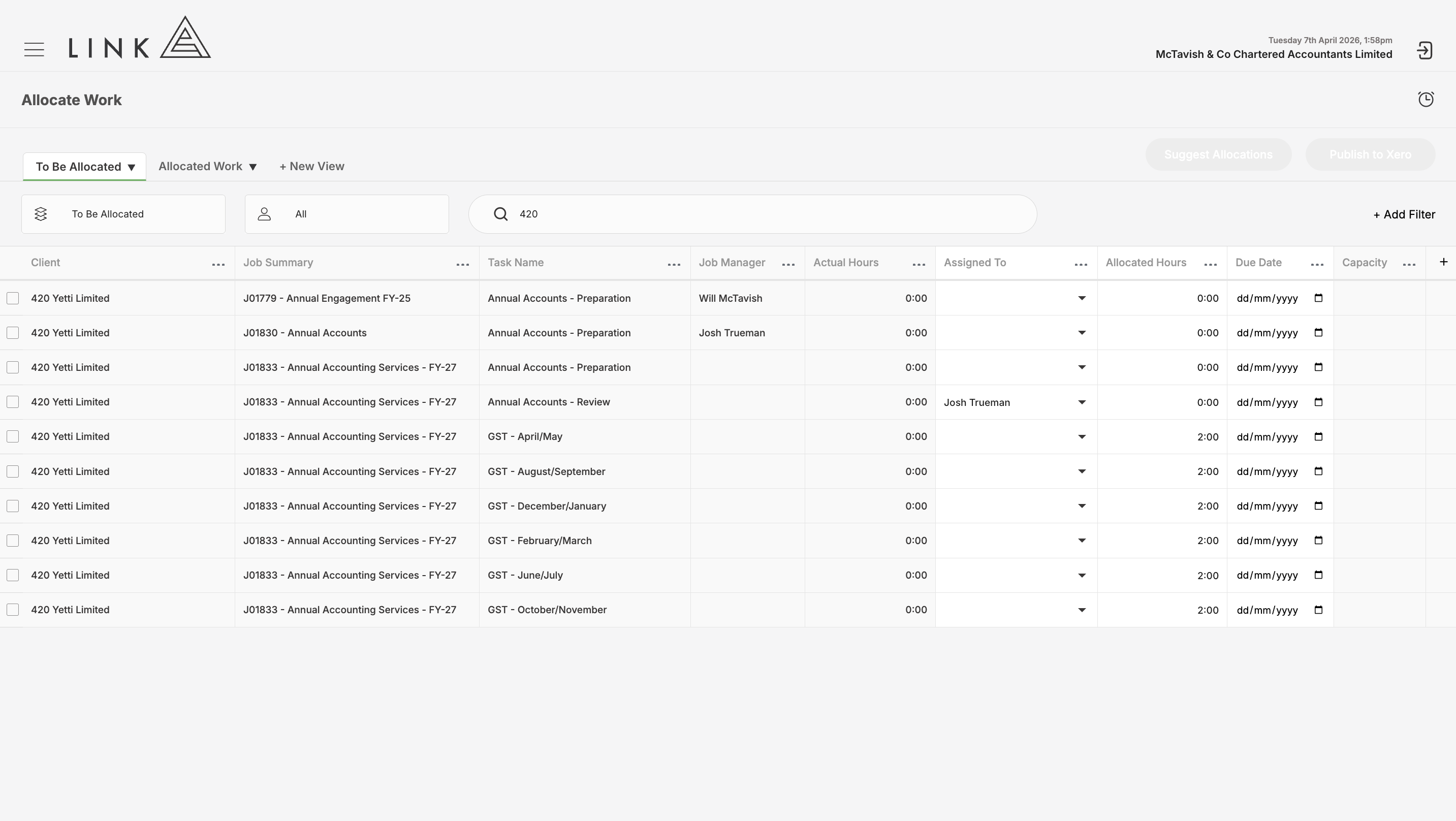Open calendar picker for GST - October/November row
1456x821 pixels.
(x=1319, y=610)
